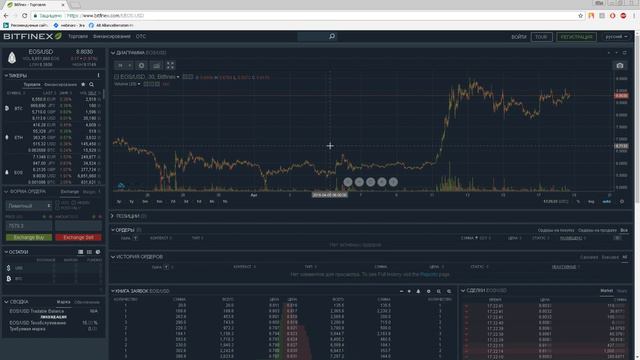Click the log in link in header

click(519, 37)
